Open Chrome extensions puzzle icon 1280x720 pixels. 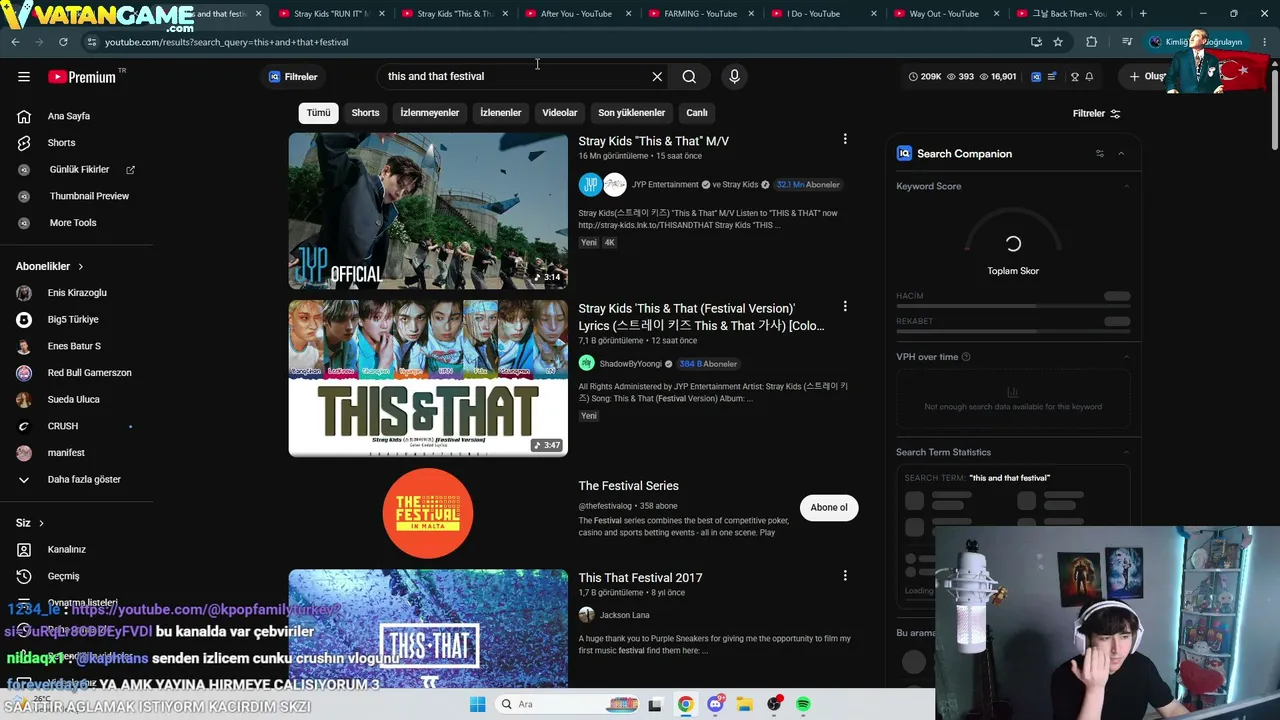[1092, 42]
